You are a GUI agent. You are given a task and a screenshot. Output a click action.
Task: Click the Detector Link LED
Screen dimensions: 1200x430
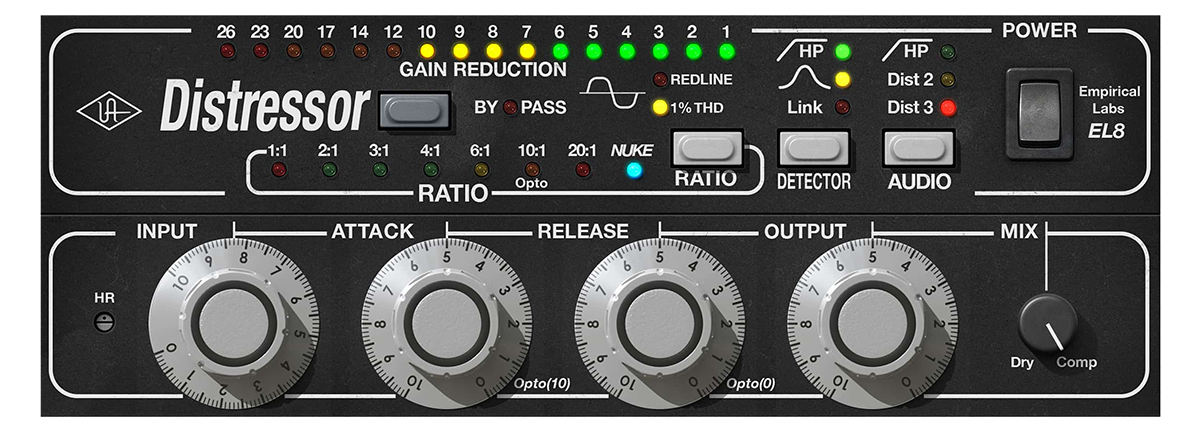pos(843,107)
